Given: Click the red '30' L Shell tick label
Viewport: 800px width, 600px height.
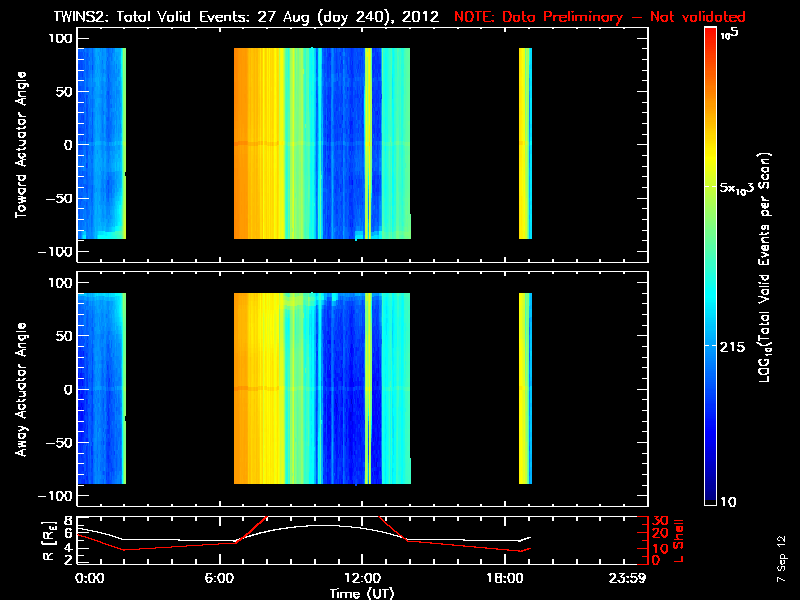Looking at the screenshot, I should (x=660, y=520).
